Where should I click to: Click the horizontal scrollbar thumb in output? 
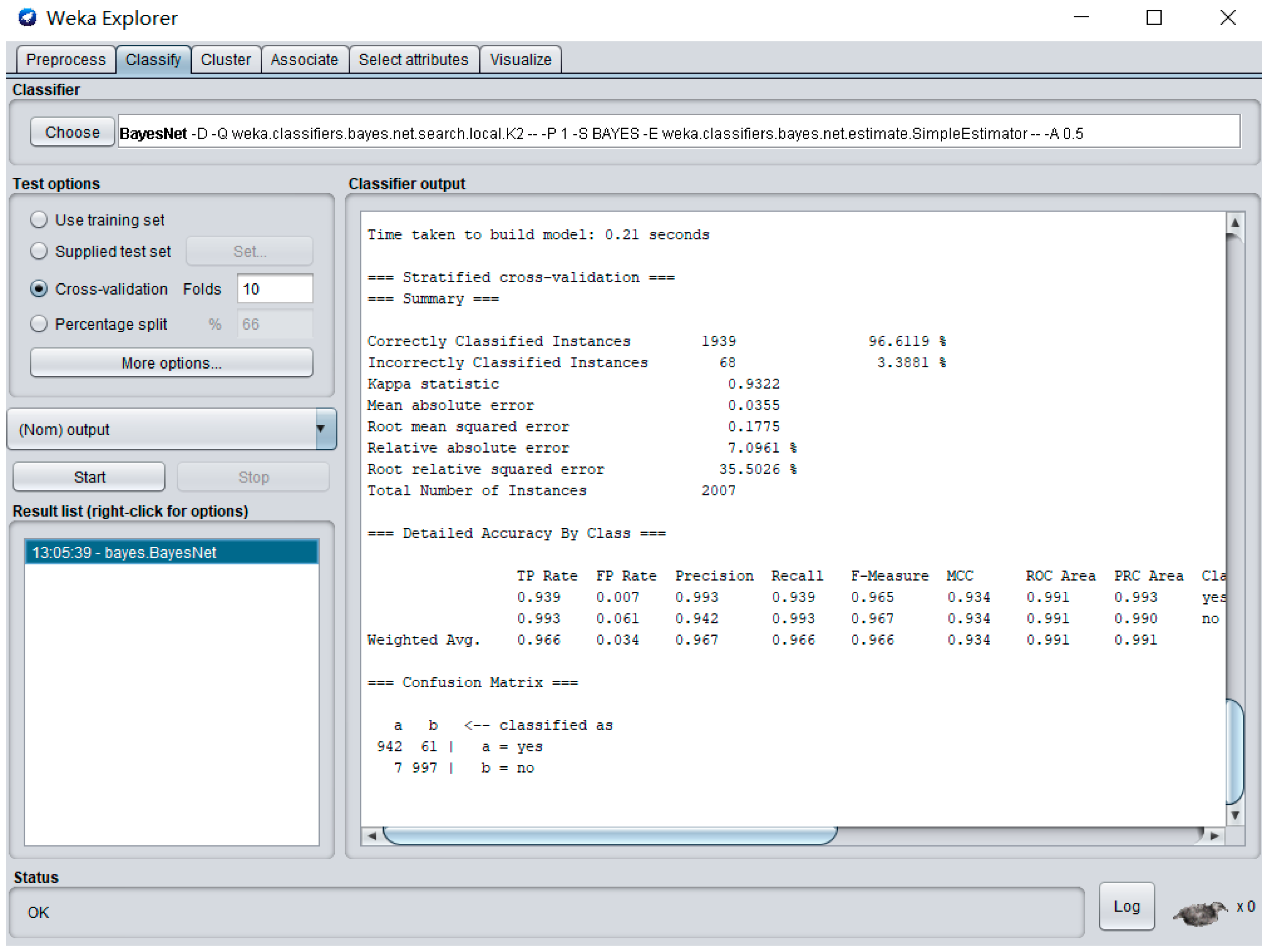tap(609, 836)
